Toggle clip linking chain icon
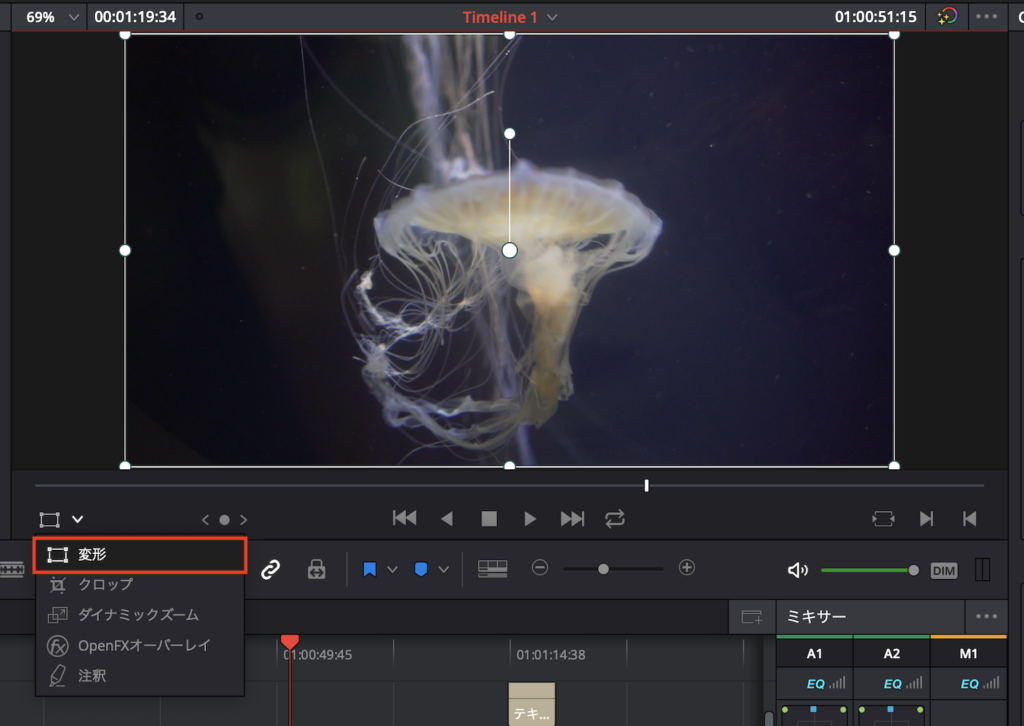 coord(270,569)
